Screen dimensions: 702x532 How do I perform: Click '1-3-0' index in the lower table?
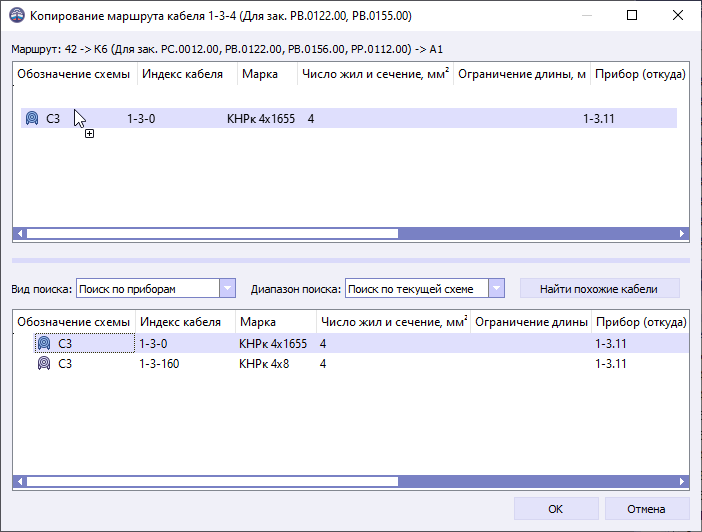pyautogui.click(x=153, y=343)
